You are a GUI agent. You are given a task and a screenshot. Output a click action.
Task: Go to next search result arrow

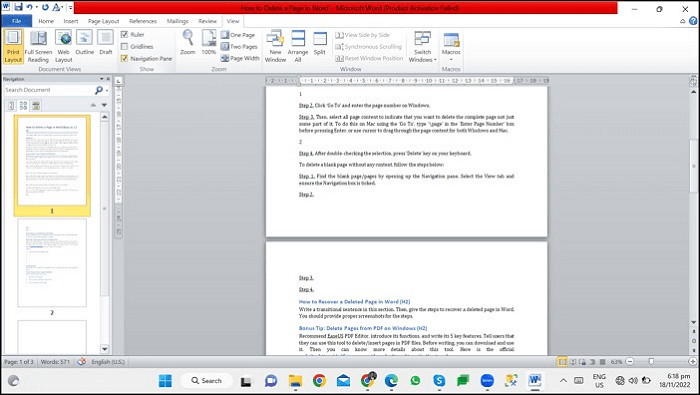104,105
